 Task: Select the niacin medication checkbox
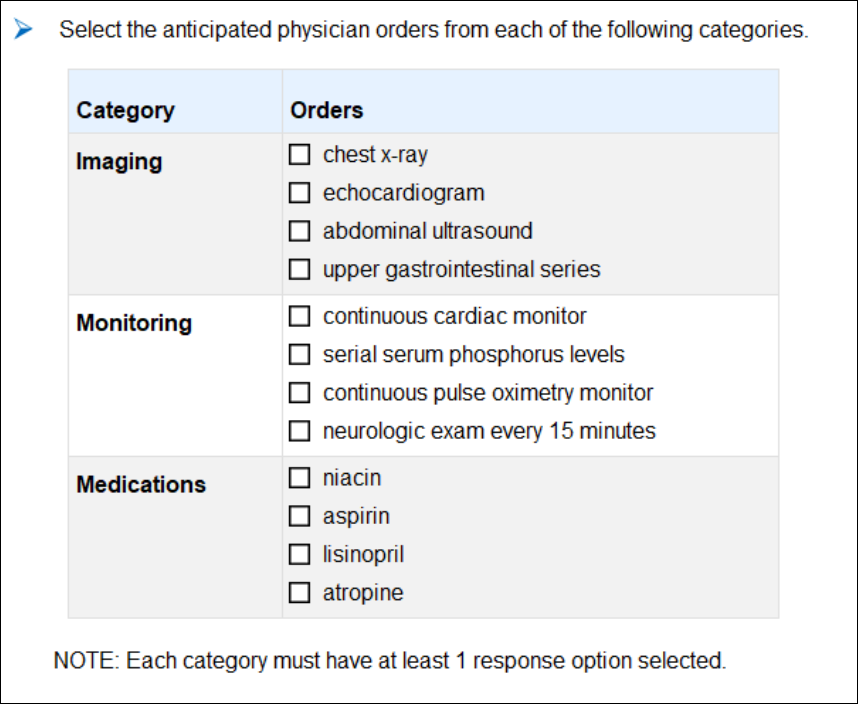click(299, 478)
